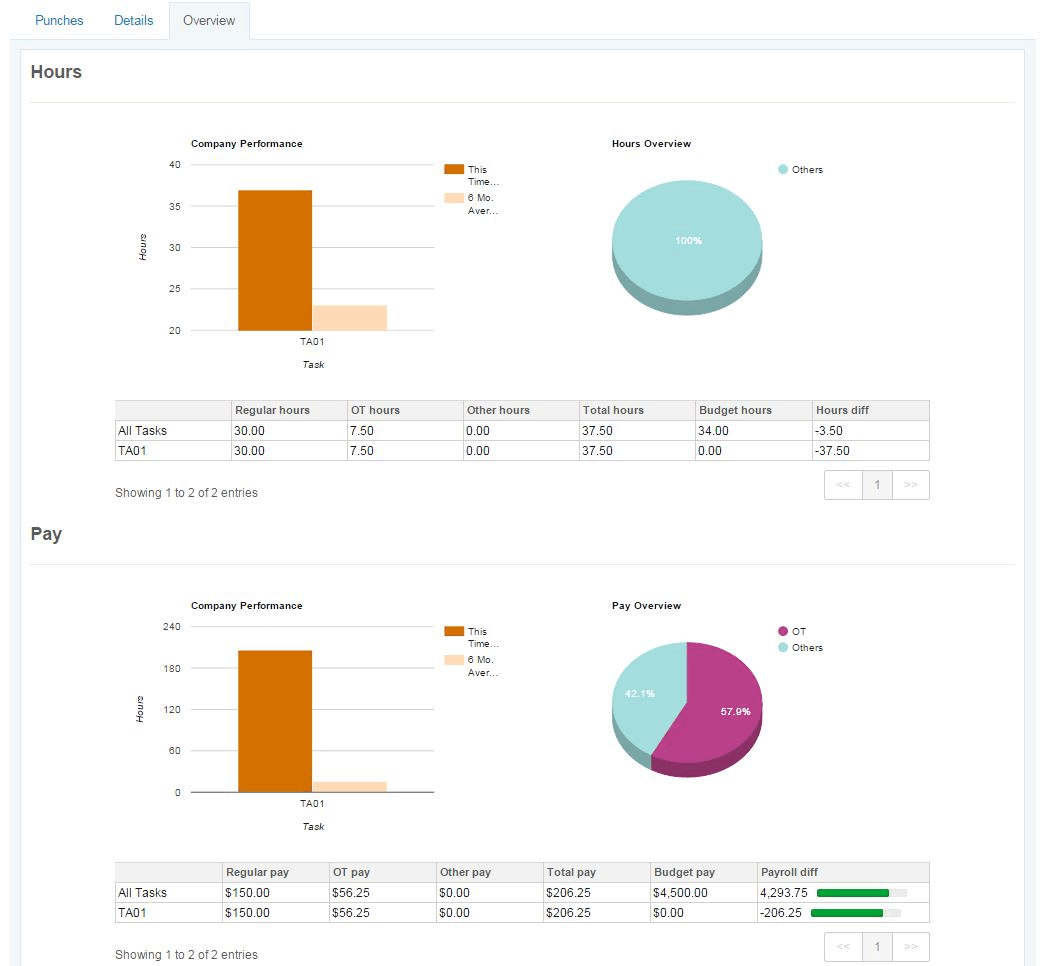Click next page button in Hours table
1041x966 pixels.
pos(911,485)
